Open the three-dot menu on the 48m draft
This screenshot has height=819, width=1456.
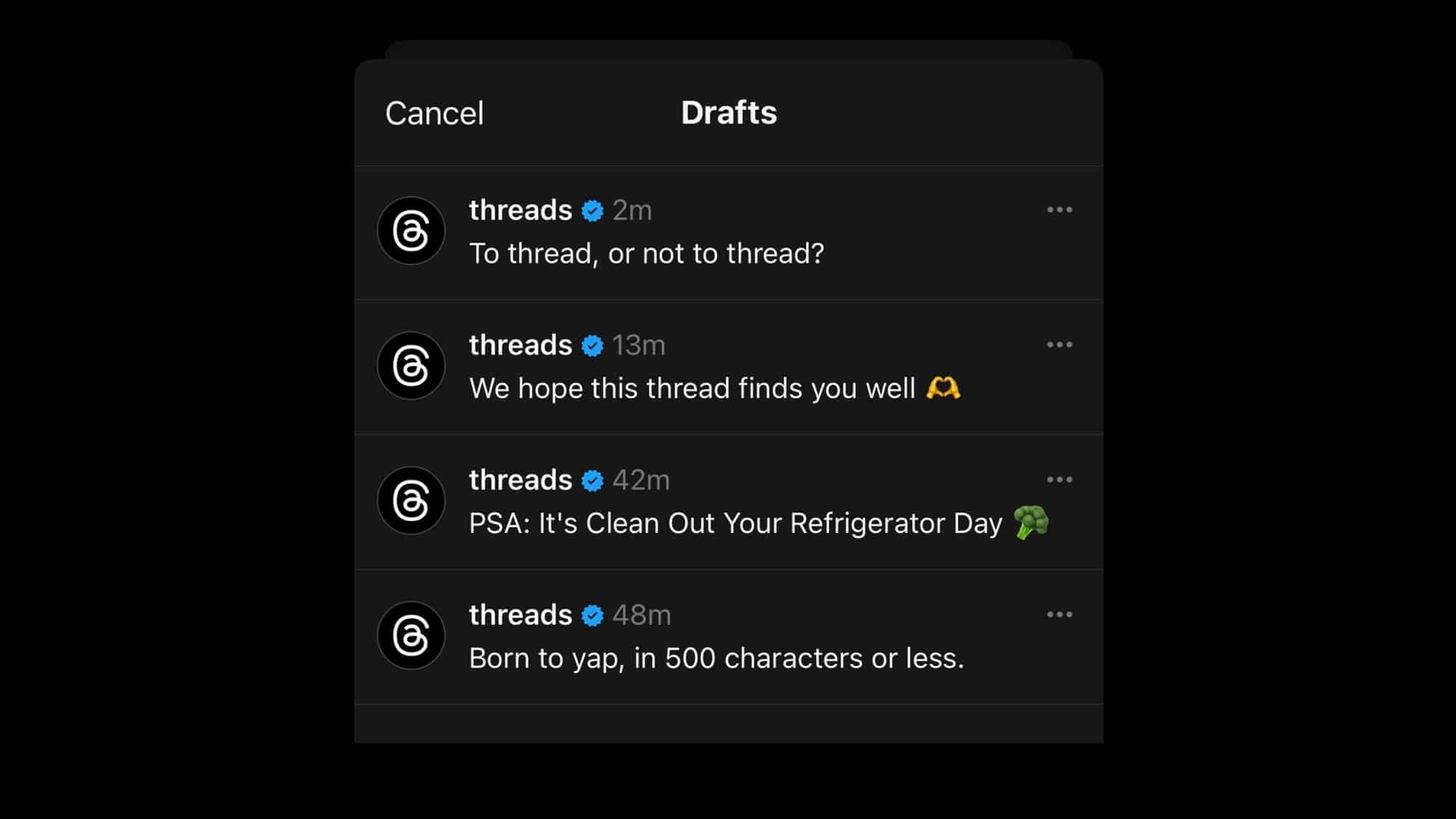(x=1060, y=614)
